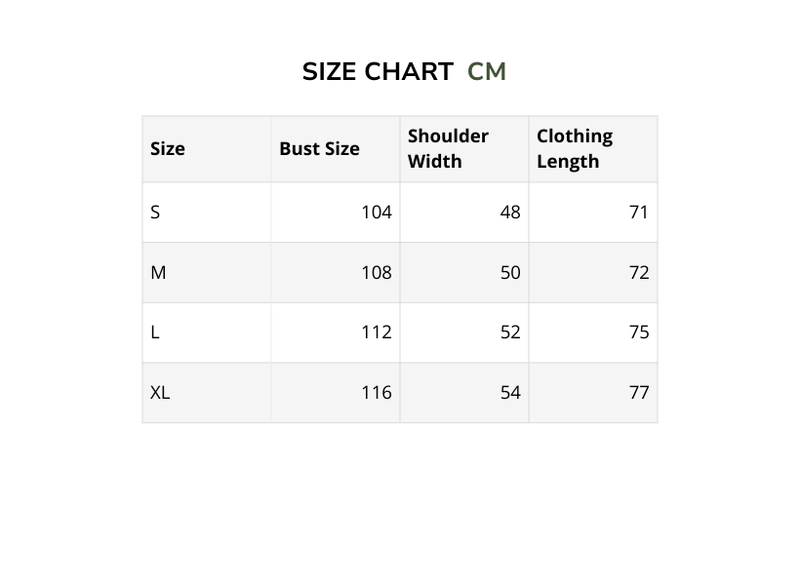Select shoulder width value 54
The image size is (800, 585).
[510, 392]
